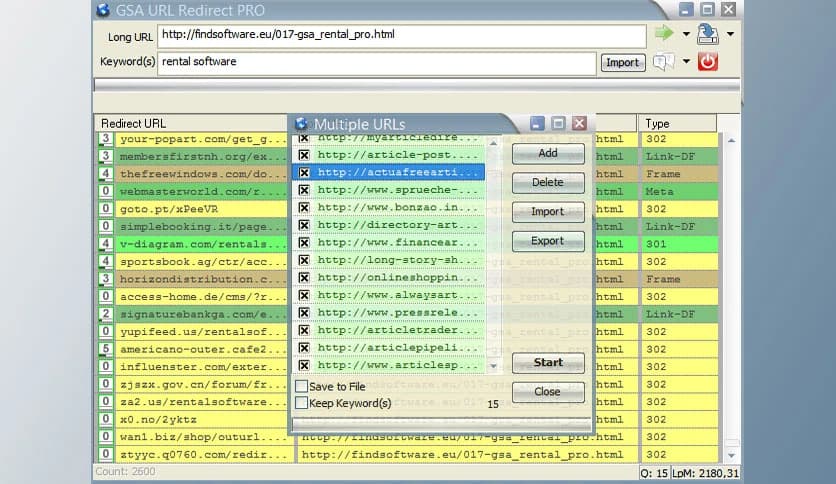Uncheck the http://actuafreearti... checkbox
The height and width of the screenshot is (484, 836).
pos(304,173)
